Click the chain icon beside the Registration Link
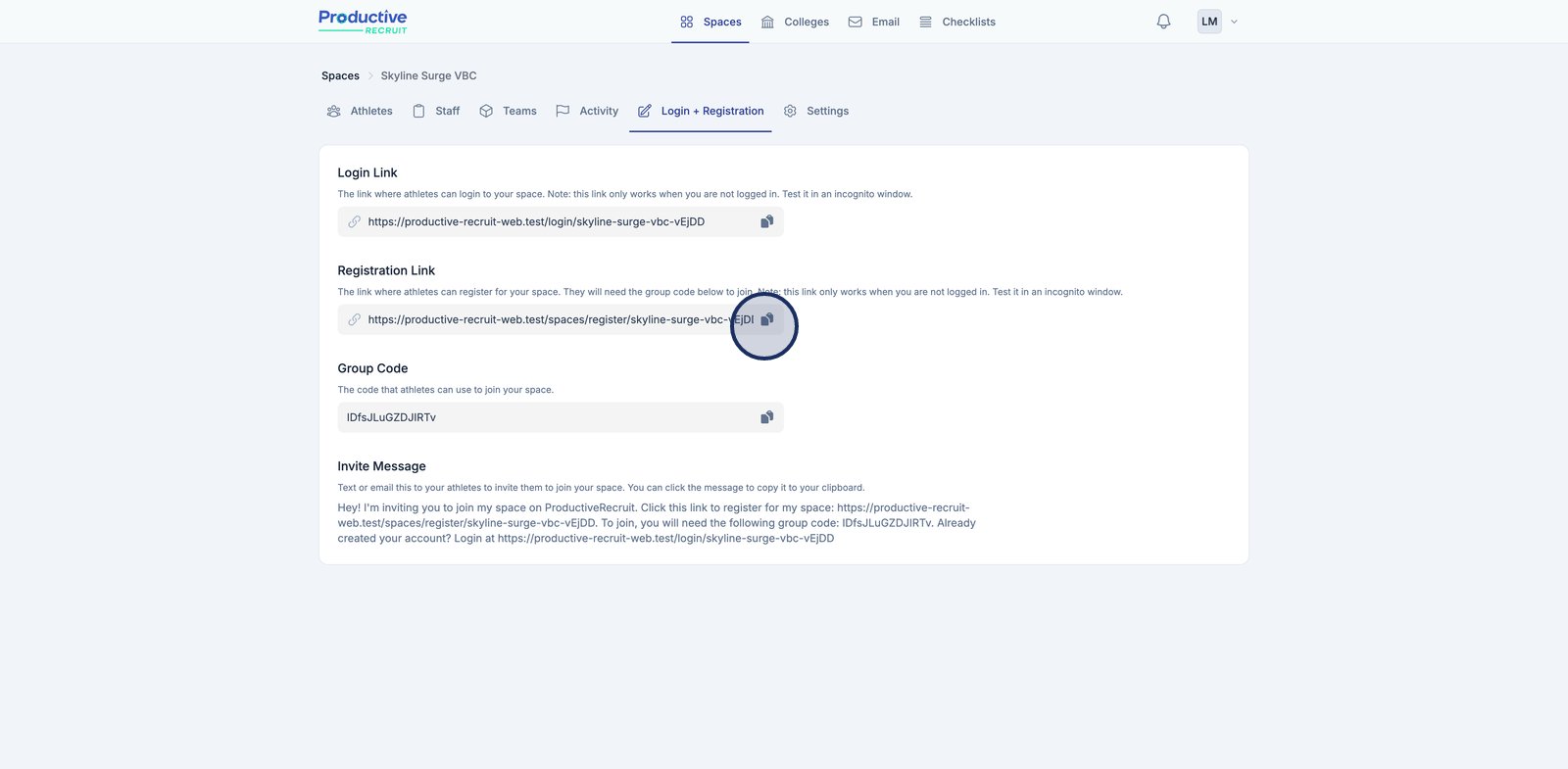The image size is (1568, 769). click(x=355, y=319)
